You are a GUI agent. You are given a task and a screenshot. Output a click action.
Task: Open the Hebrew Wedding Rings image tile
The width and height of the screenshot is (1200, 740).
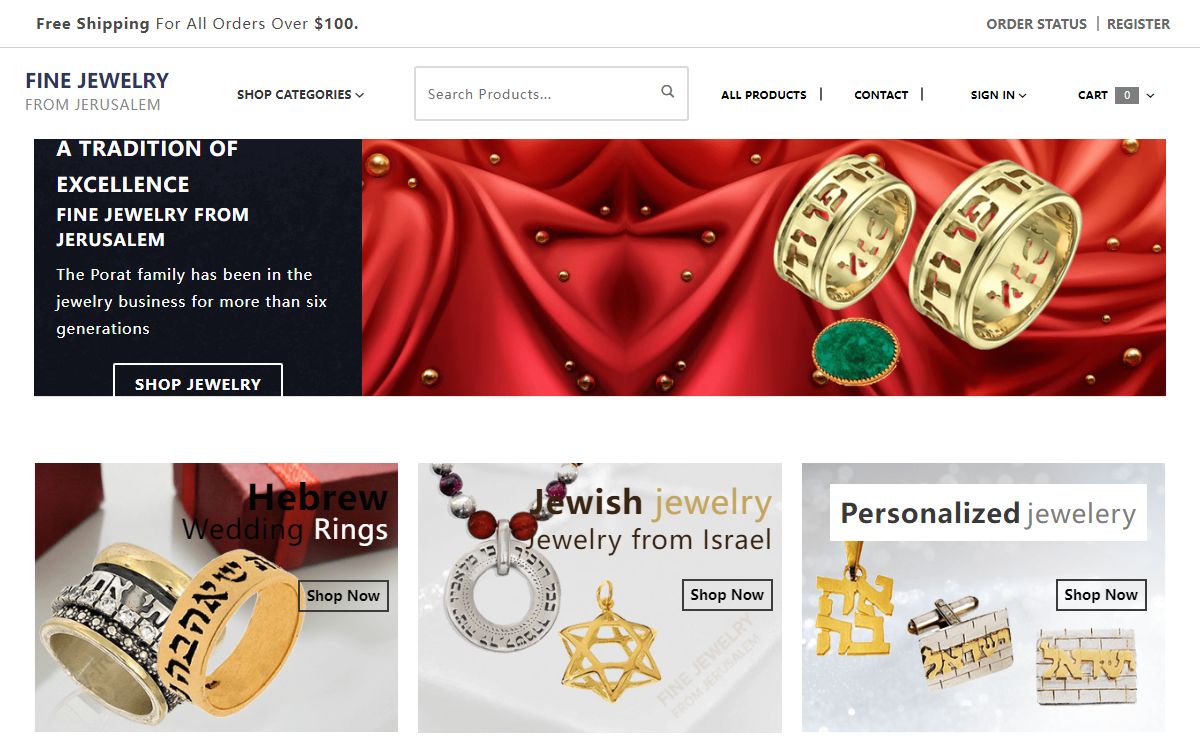pyautogui.click(x=216, y=597)
